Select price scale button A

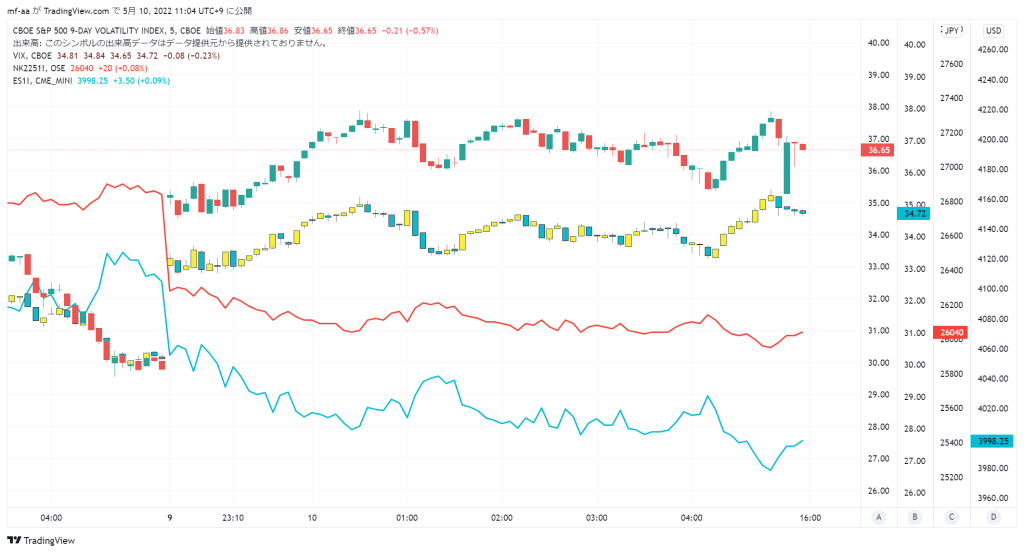[878, 517]
